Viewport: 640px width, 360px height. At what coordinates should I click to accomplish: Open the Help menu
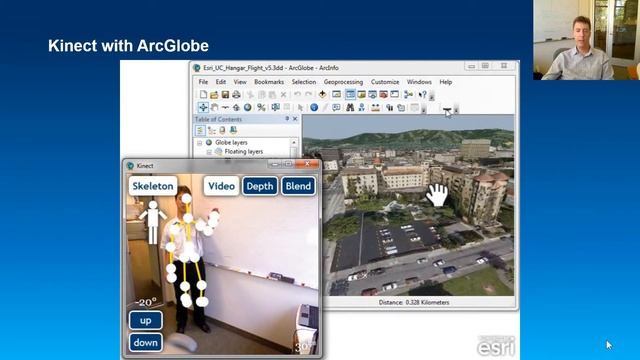point(446,82)
